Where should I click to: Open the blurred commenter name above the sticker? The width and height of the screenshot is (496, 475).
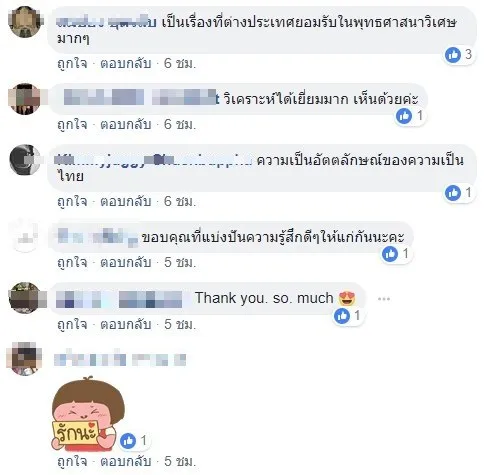120,359
